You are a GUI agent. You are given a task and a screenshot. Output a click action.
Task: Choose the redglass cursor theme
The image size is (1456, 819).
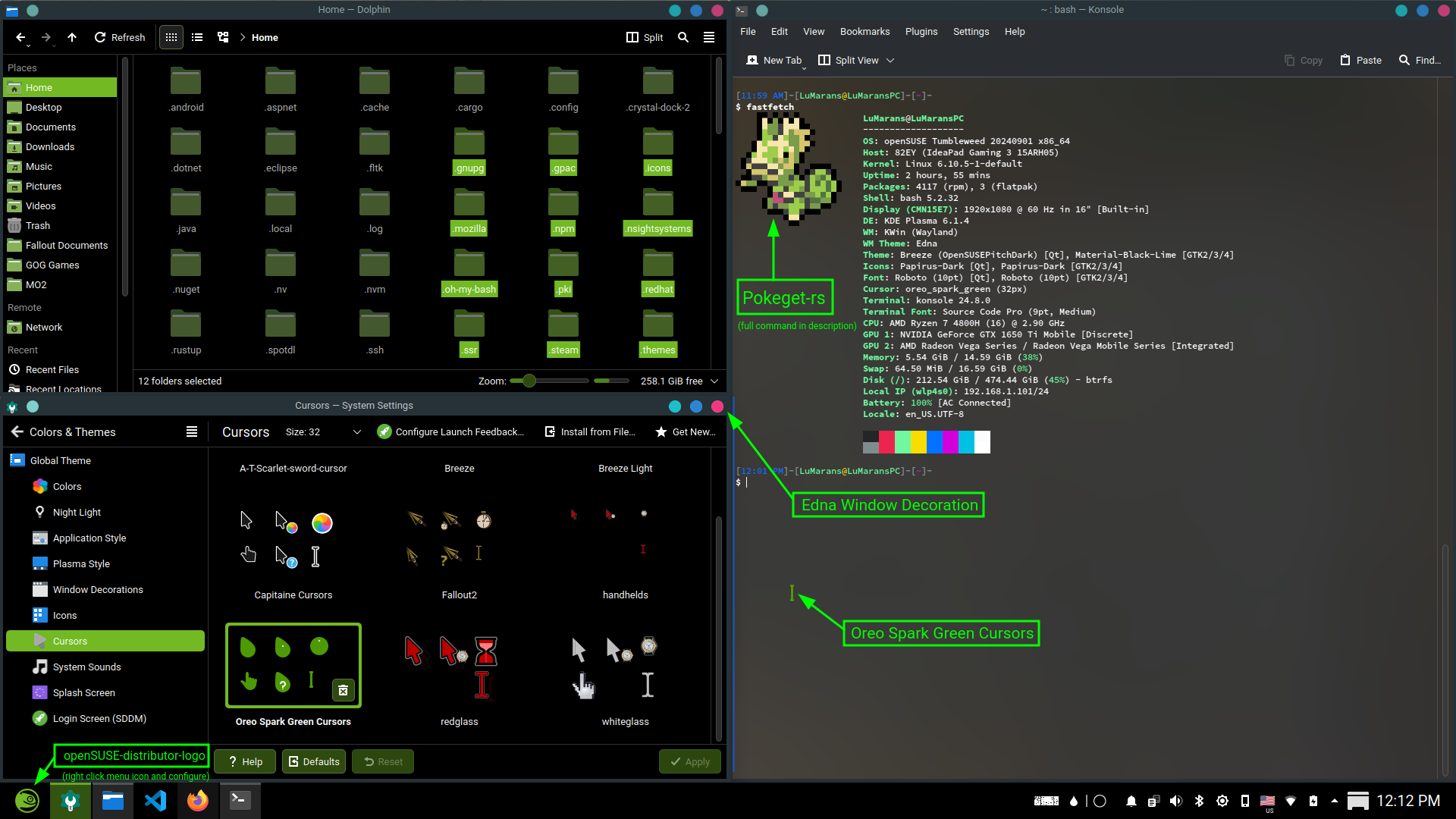coord(459,675)
